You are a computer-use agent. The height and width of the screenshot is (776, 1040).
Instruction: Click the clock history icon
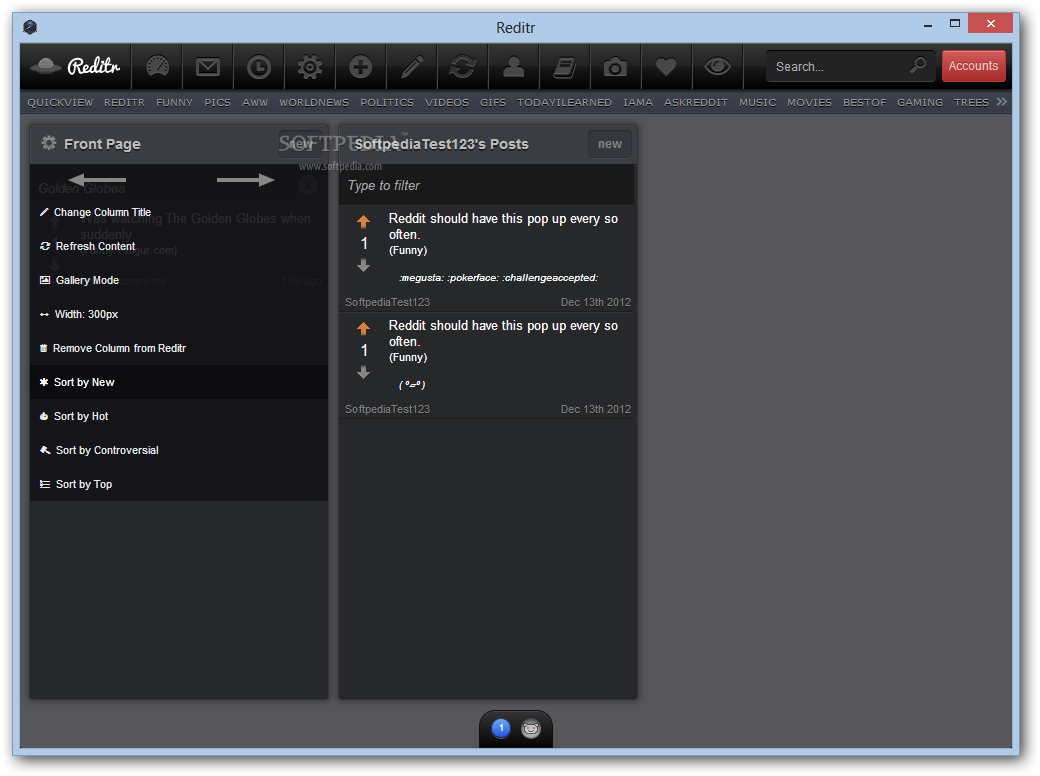click(259, 67)
